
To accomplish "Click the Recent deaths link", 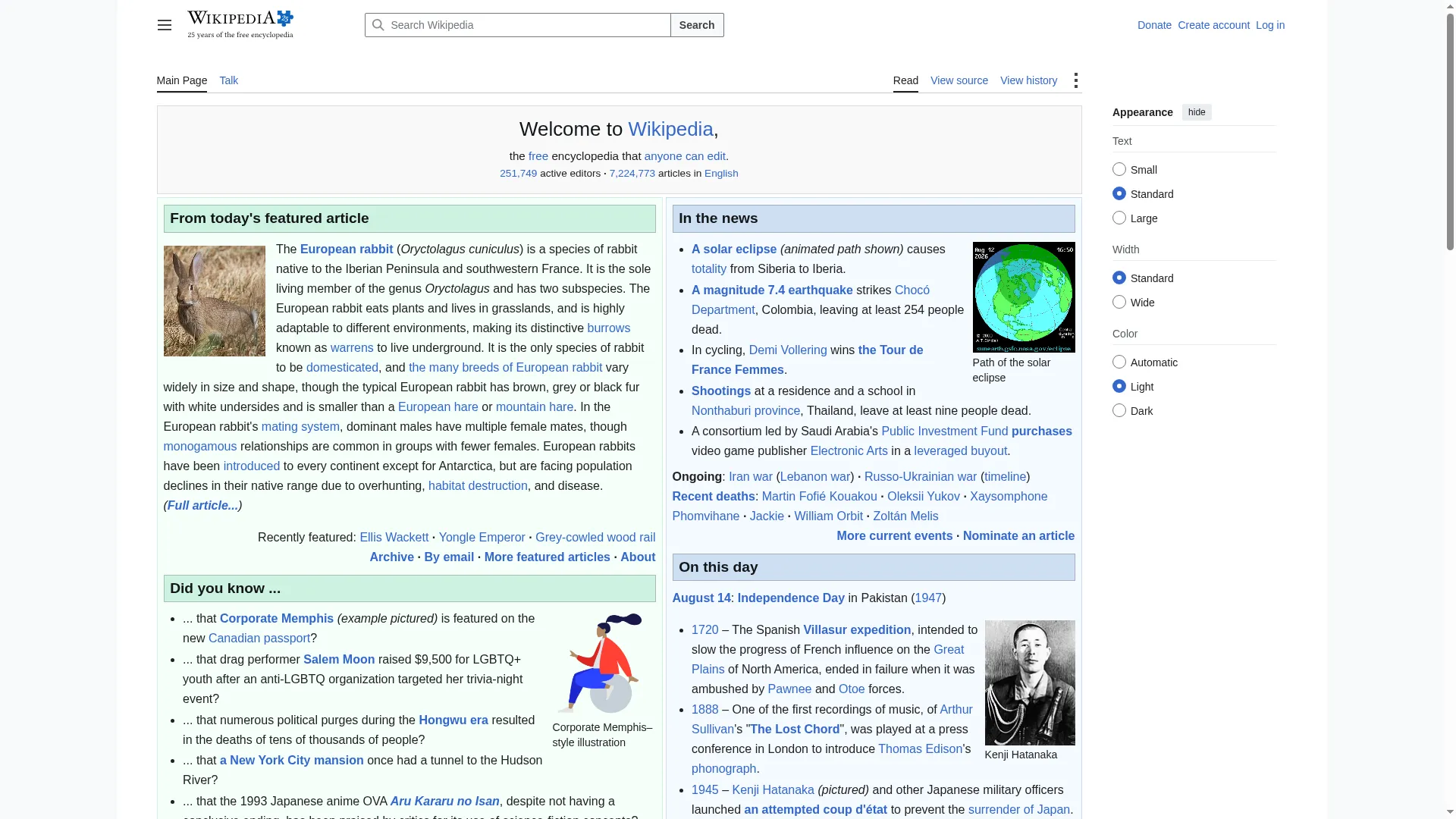I will click(714, 496).
